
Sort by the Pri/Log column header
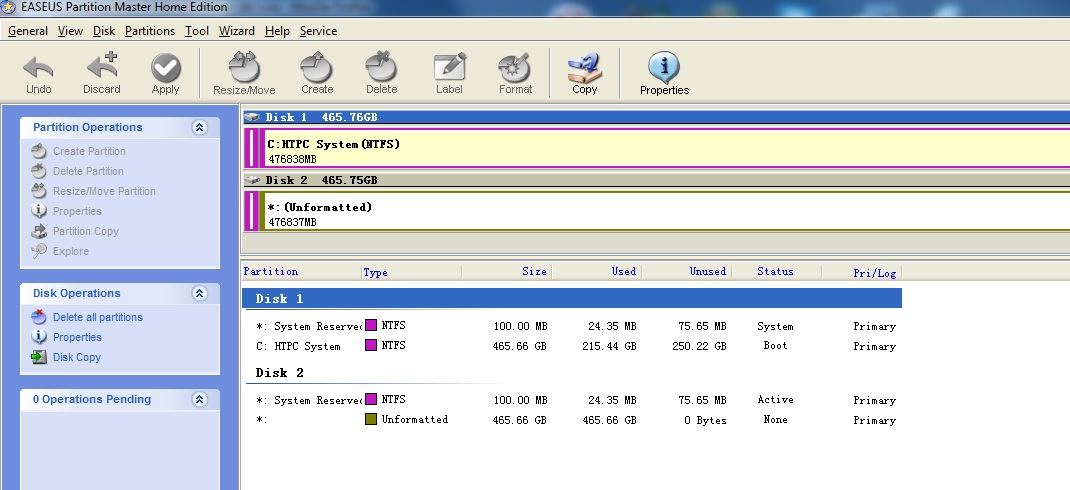click(x=862, y=272)
